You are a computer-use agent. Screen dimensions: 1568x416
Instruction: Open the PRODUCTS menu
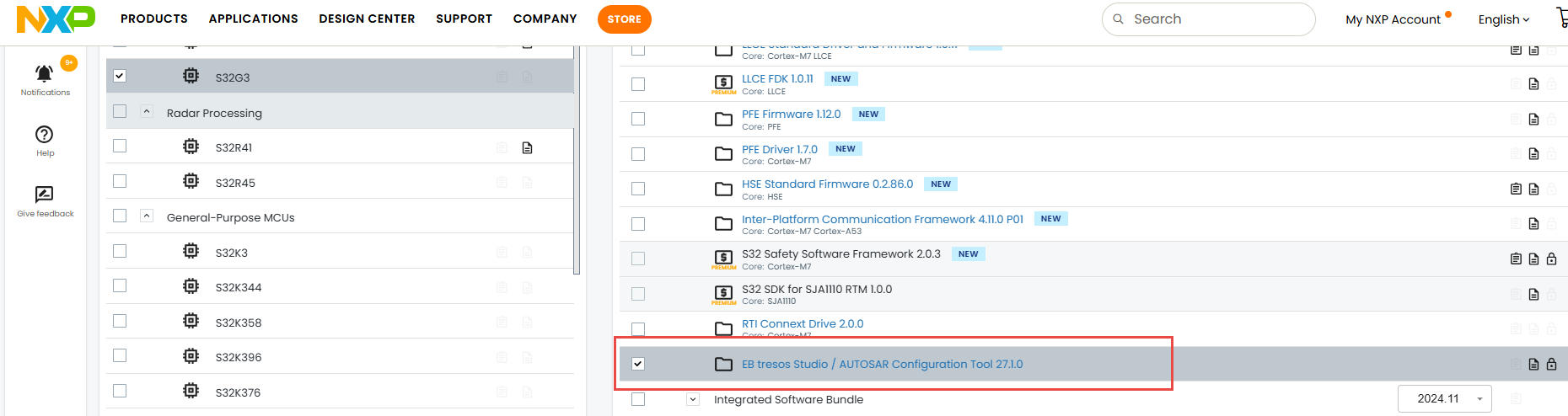154,19
